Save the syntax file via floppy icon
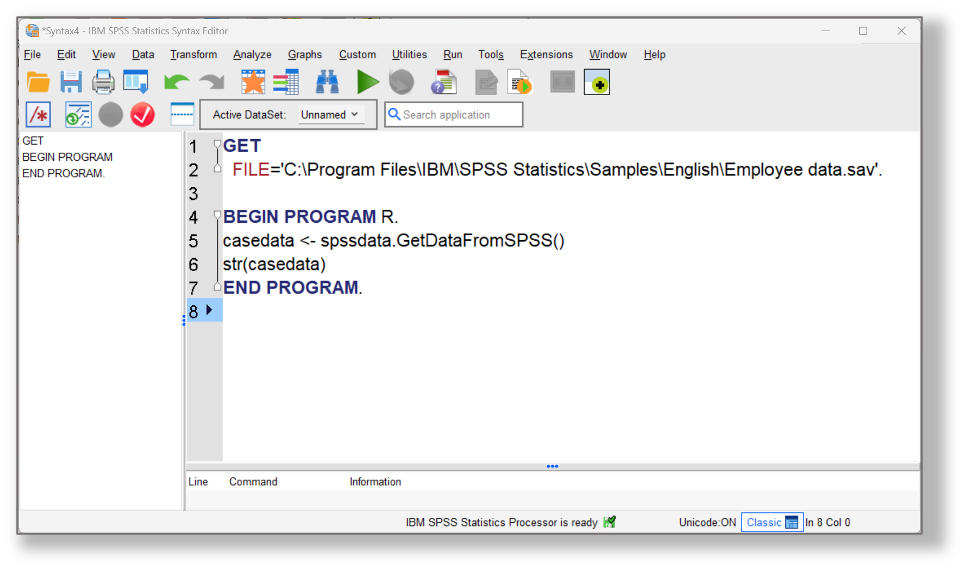This screenshot has width=966, height=570. 71,82
